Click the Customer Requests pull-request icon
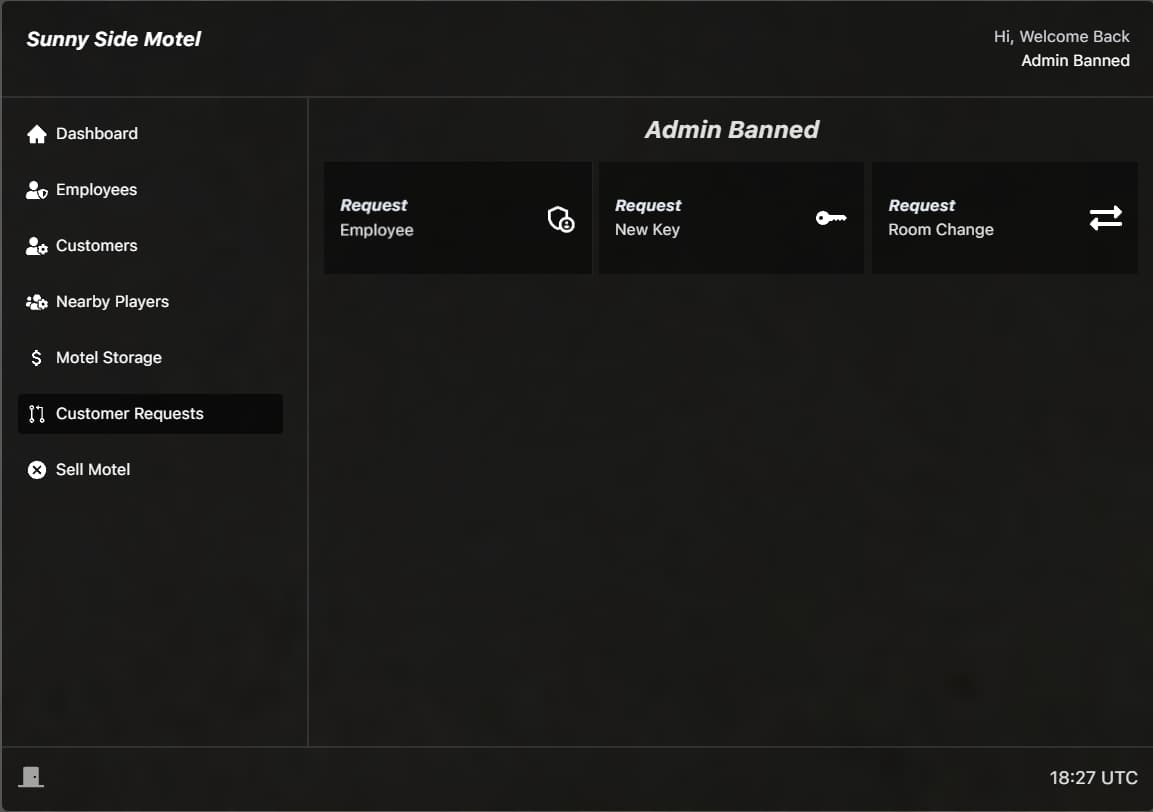This screenshot has width=1153, height=812. [37, 413]
